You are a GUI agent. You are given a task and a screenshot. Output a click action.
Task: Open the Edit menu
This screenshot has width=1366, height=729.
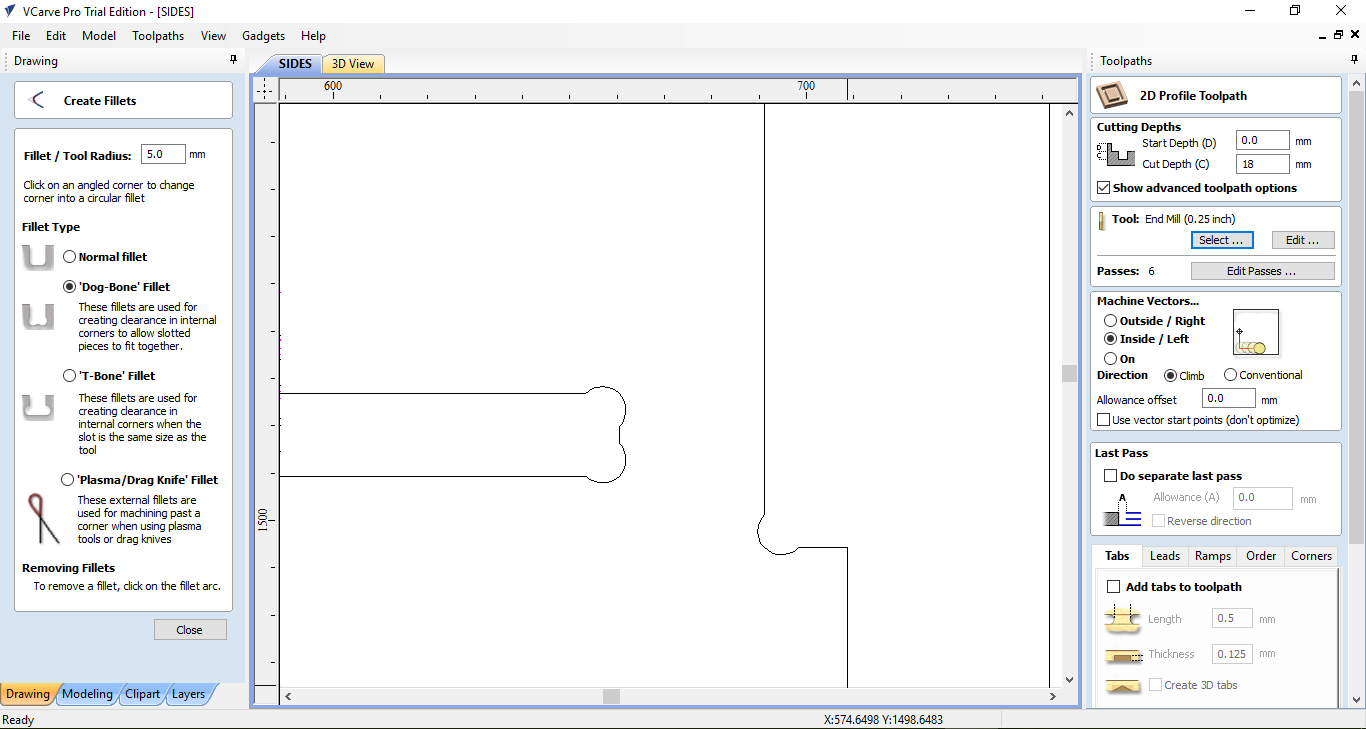click(56, 35)
